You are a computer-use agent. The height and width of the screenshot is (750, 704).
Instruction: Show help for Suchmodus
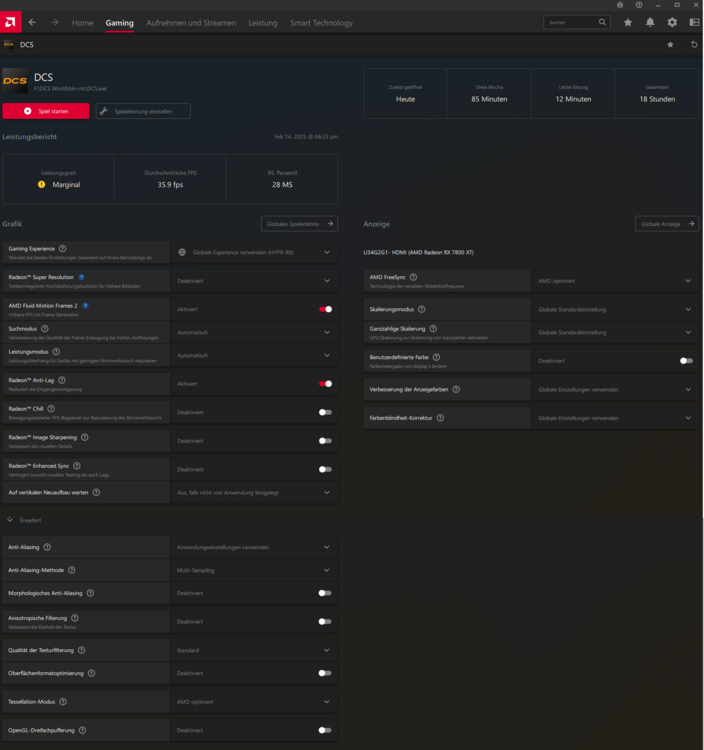click(x=44, y=329)
